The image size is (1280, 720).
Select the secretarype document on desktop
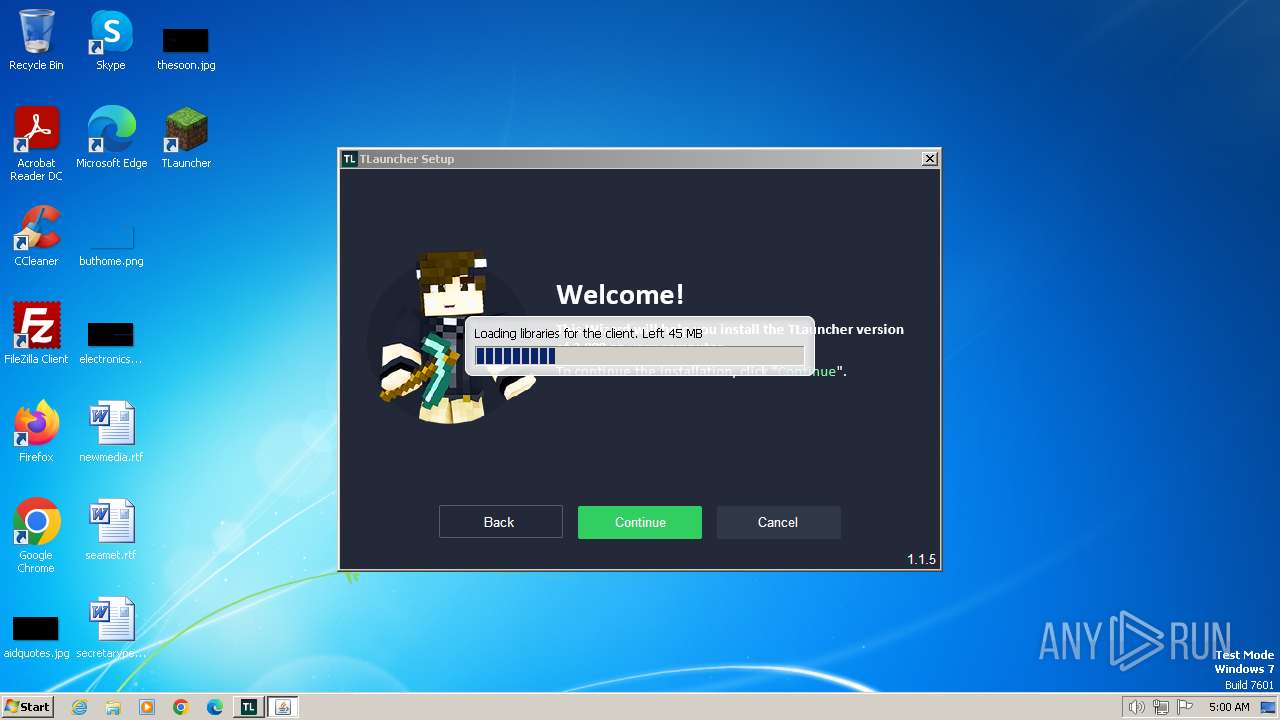(111, 628)
